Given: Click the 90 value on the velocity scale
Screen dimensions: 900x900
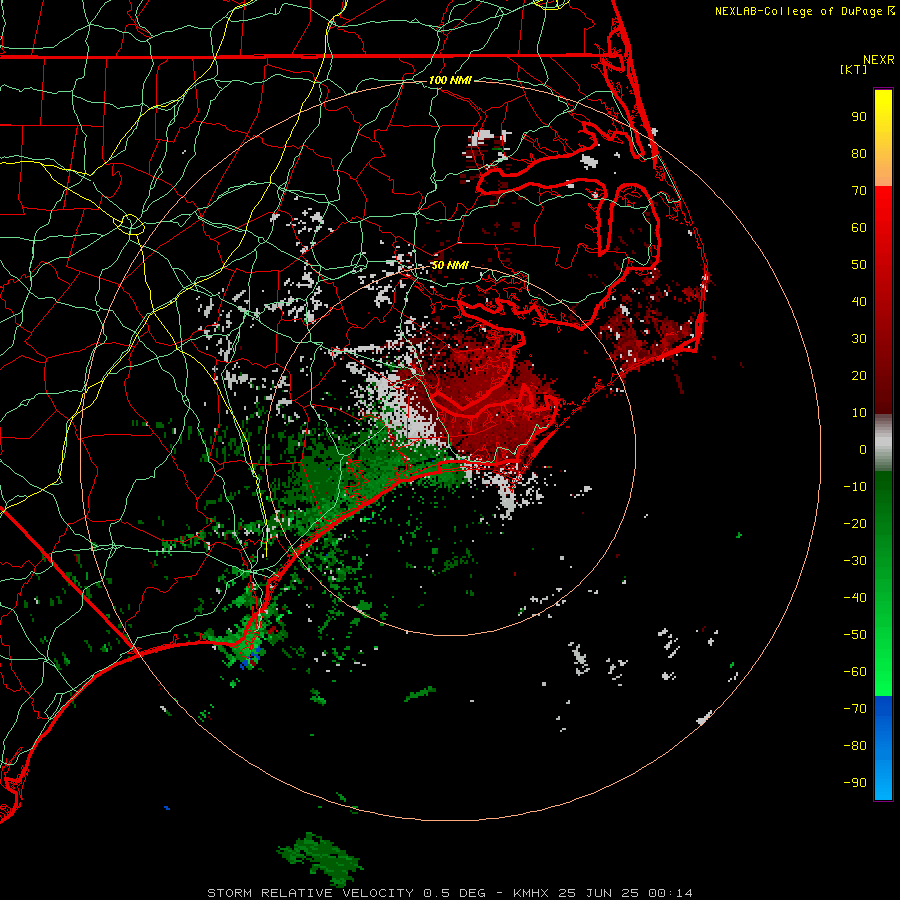Looking at the screenshot, I should coord(859,117).
